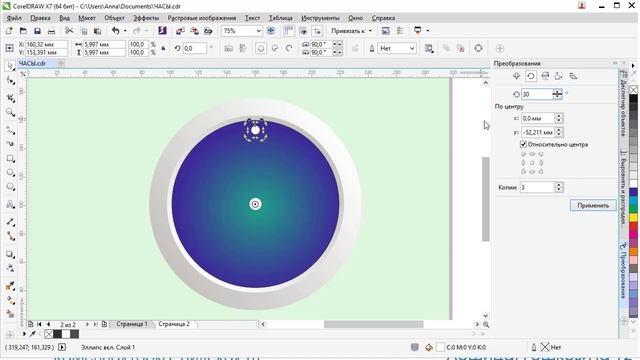Viewport: 640px width, 360px height.
Task: Toggle the lock ratio padlock icon
Action: (x=163, y=49)
